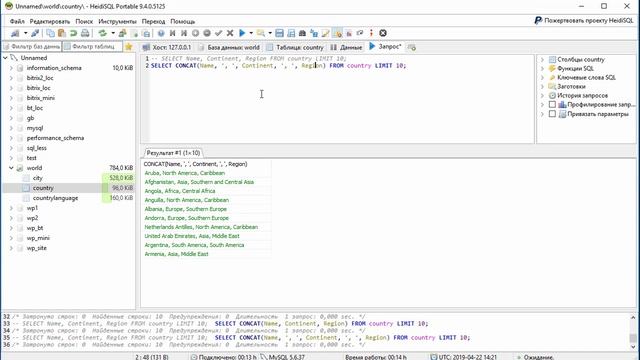640x360 pixels.
Task: Collapse the world database node
Action: point(11,168)
